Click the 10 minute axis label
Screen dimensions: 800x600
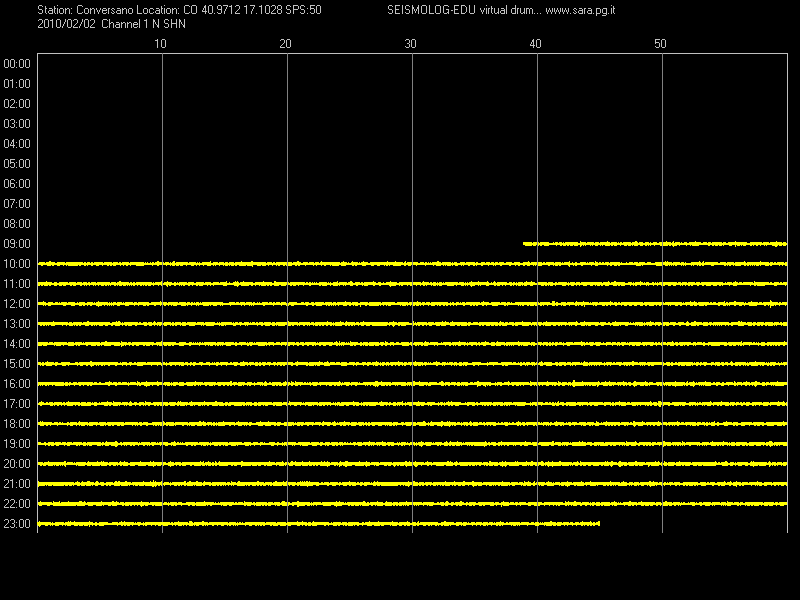pos(160,44)
